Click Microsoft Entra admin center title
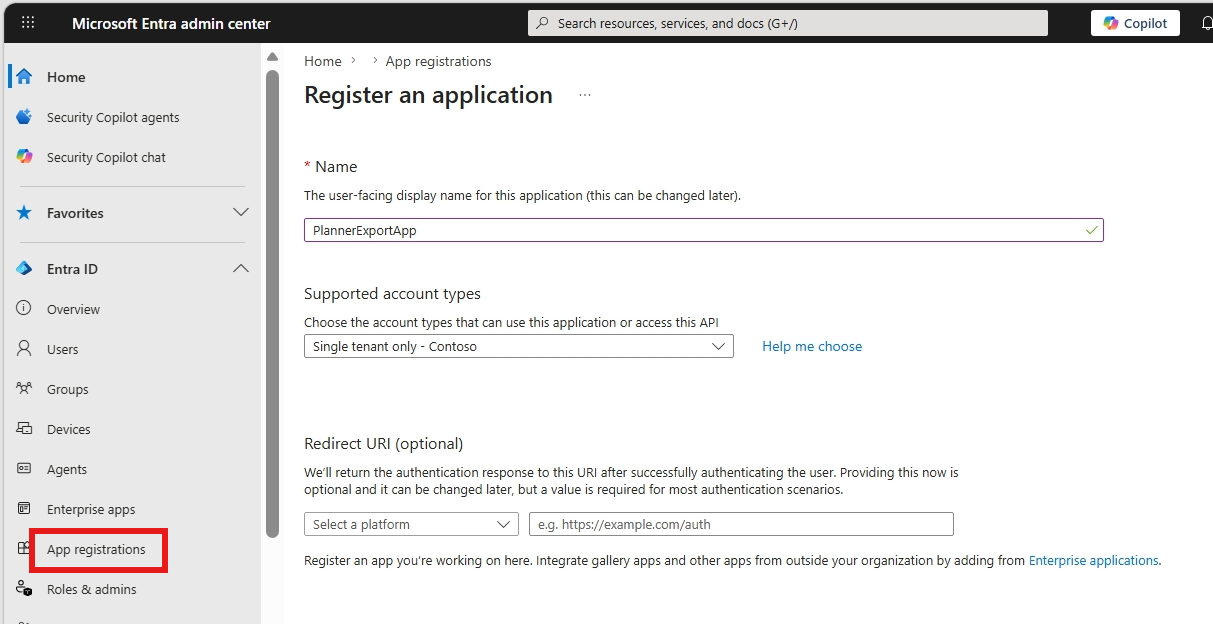Screen dimensions: 1213x624 pyautogui.click(x=171, y=23)
